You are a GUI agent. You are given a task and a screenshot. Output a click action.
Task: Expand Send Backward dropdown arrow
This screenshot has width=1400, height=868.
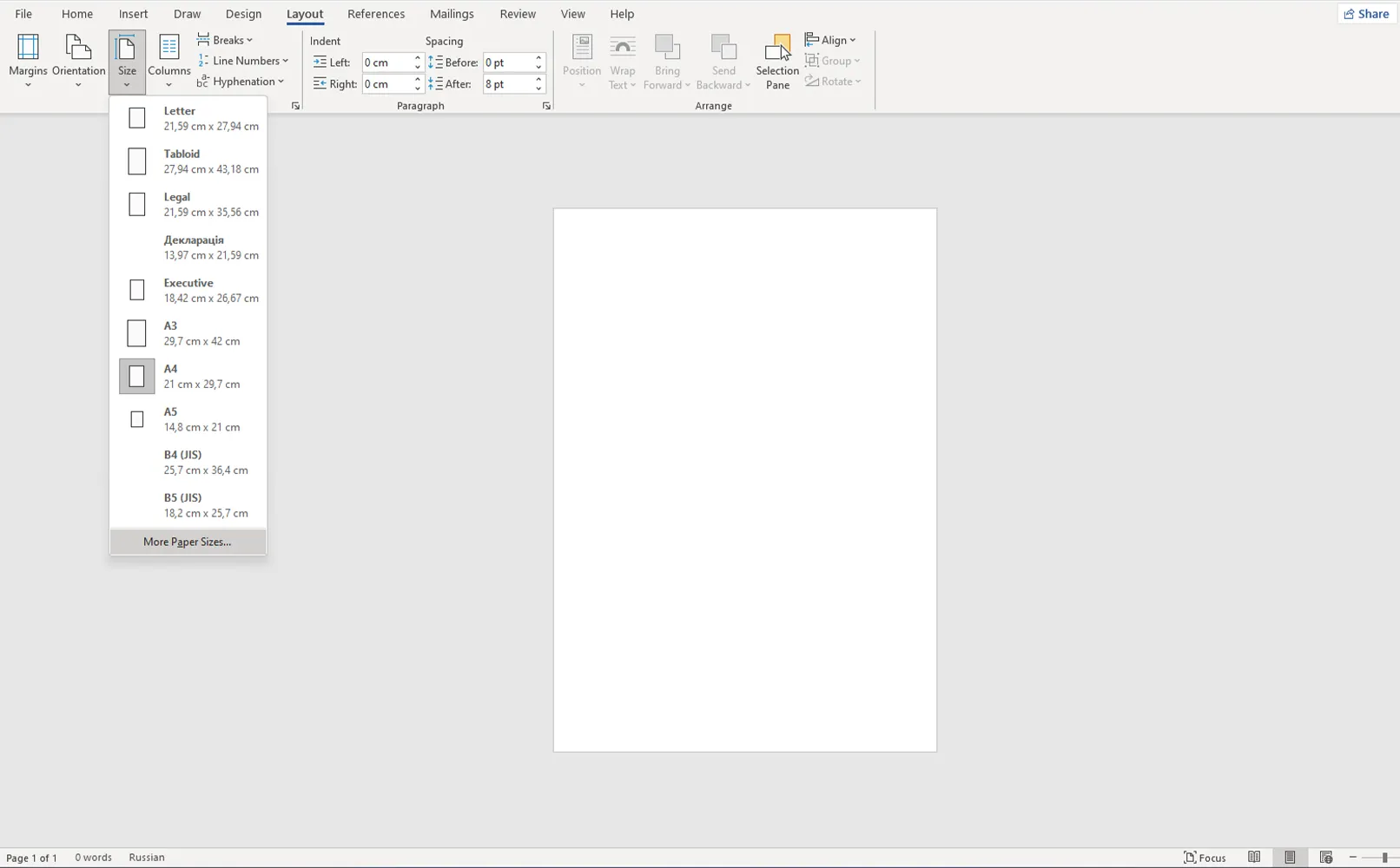pos(748,85)
